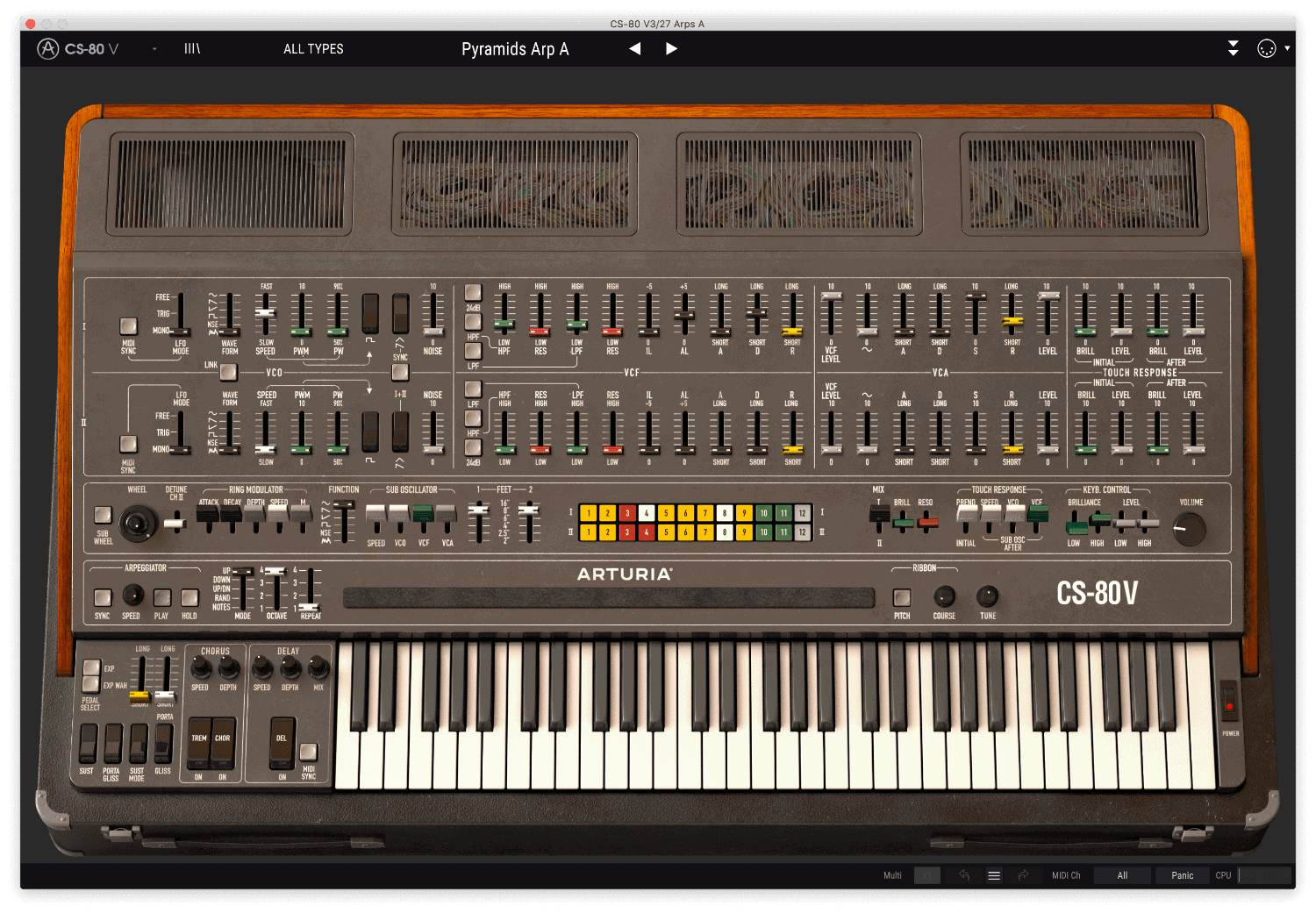
Task: Toggle the arpeggiator Hold button
Action: (x=190, y=598)
